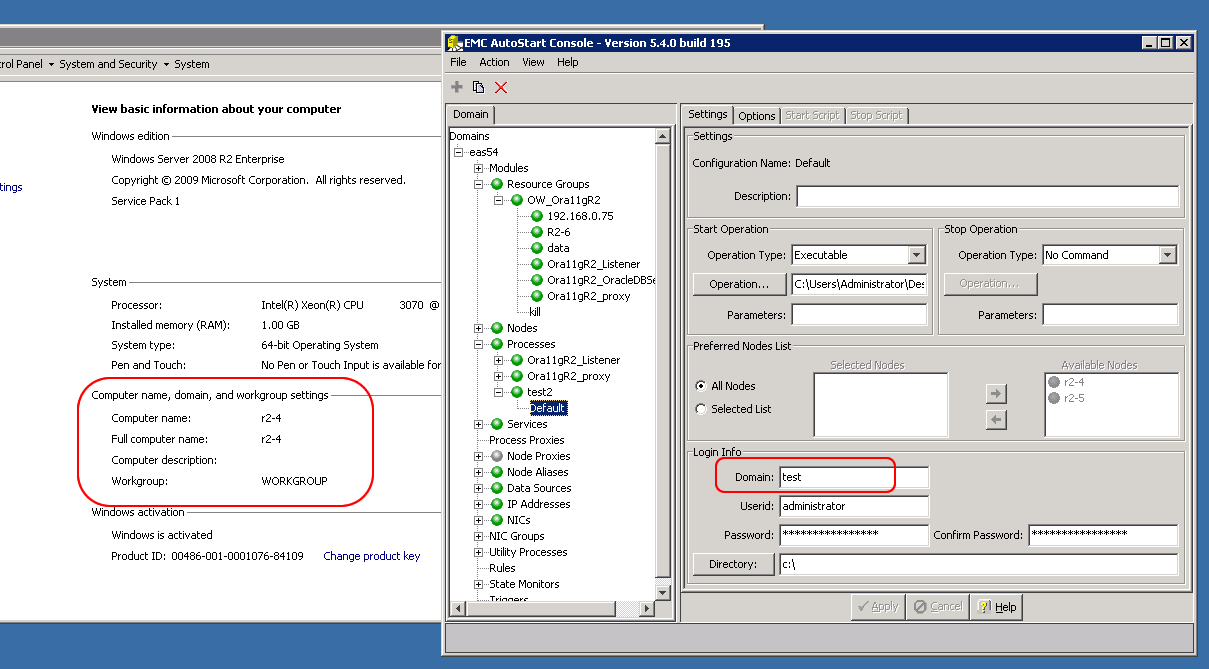This screenshot has width=1209, height=669.
Task: Click the Cancel button
Action: pos(938,607)
